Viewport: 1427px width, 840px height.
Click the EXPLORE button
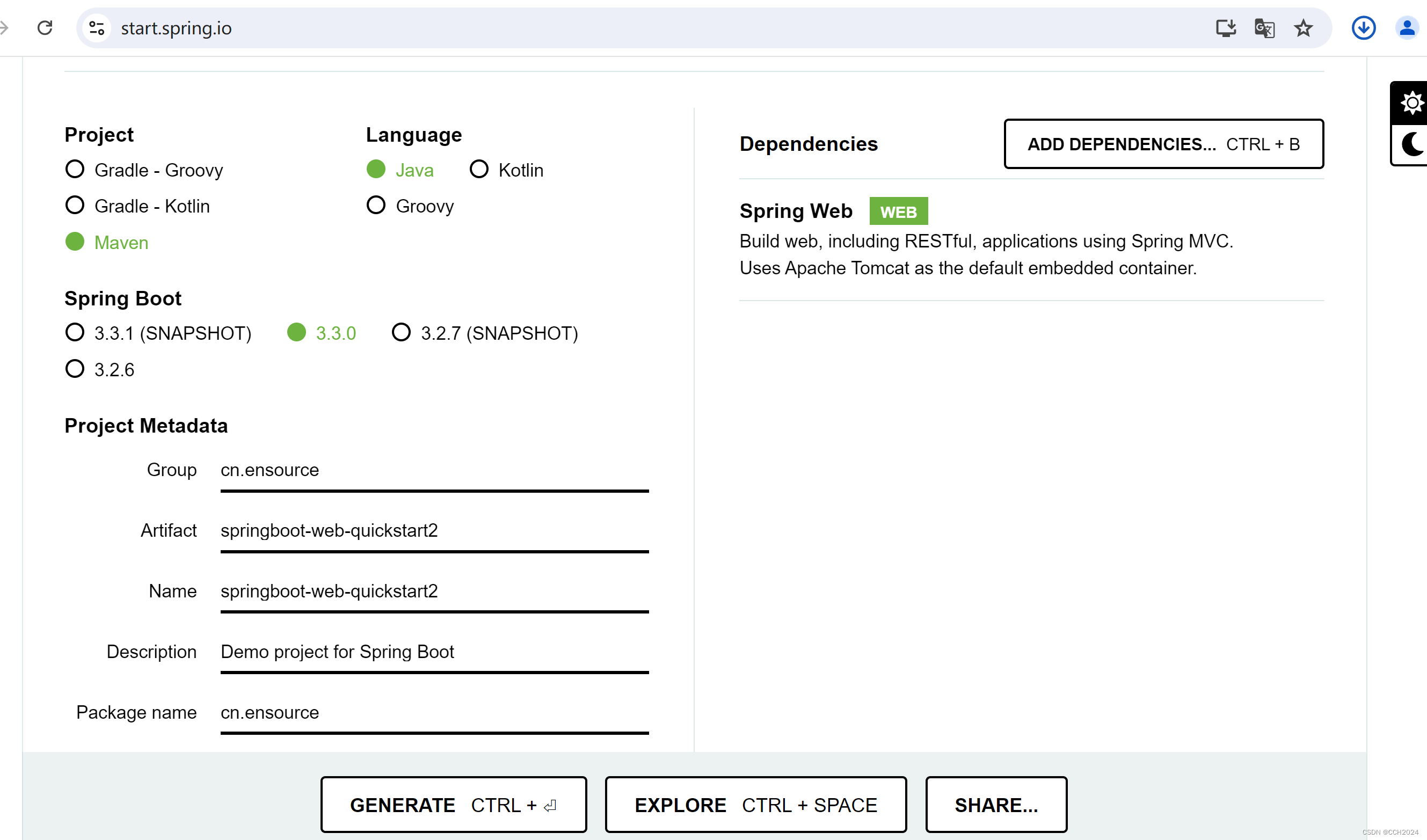[x=755, y=805]
